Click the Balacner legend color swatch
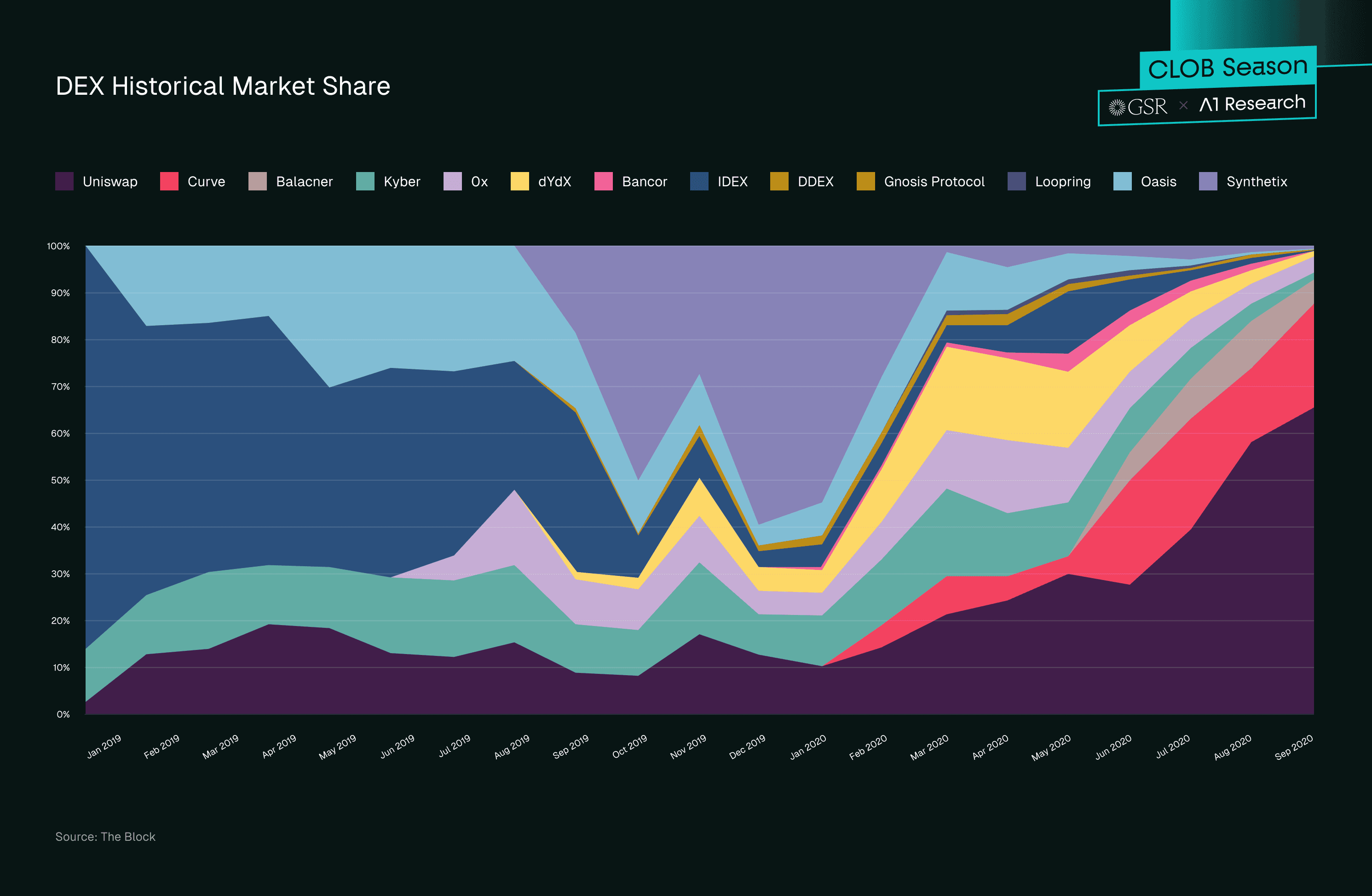 click(x=258, y=181)
